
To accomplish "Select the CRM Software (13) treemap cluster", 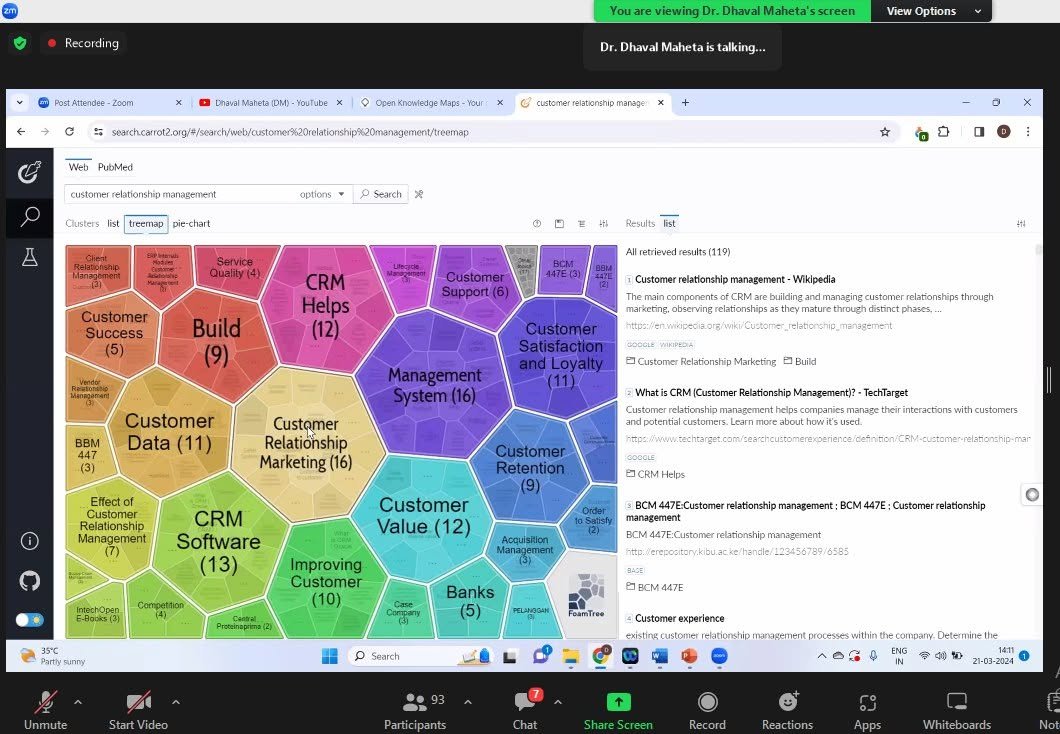I will [218, 541].
